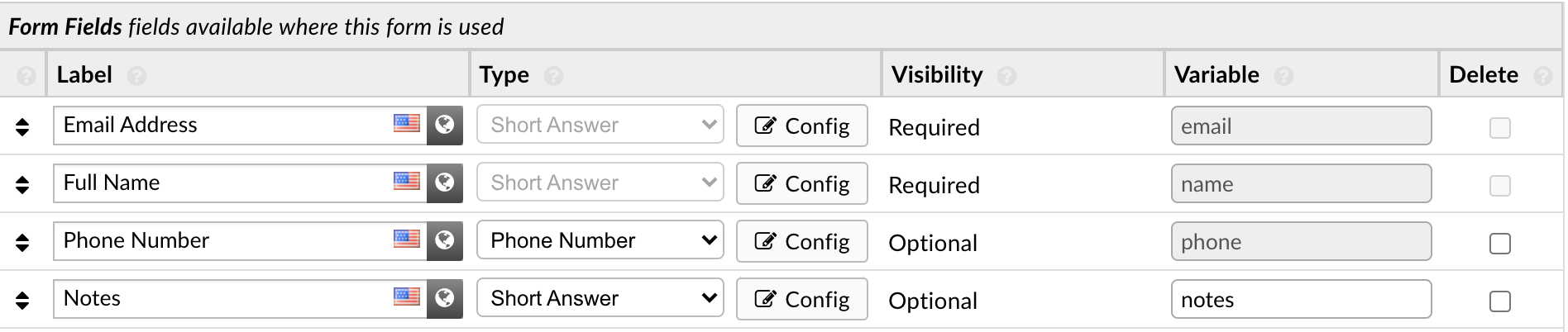Click help icon next to Visibility header
The image size is (1568, 332).
point(1006,76)
